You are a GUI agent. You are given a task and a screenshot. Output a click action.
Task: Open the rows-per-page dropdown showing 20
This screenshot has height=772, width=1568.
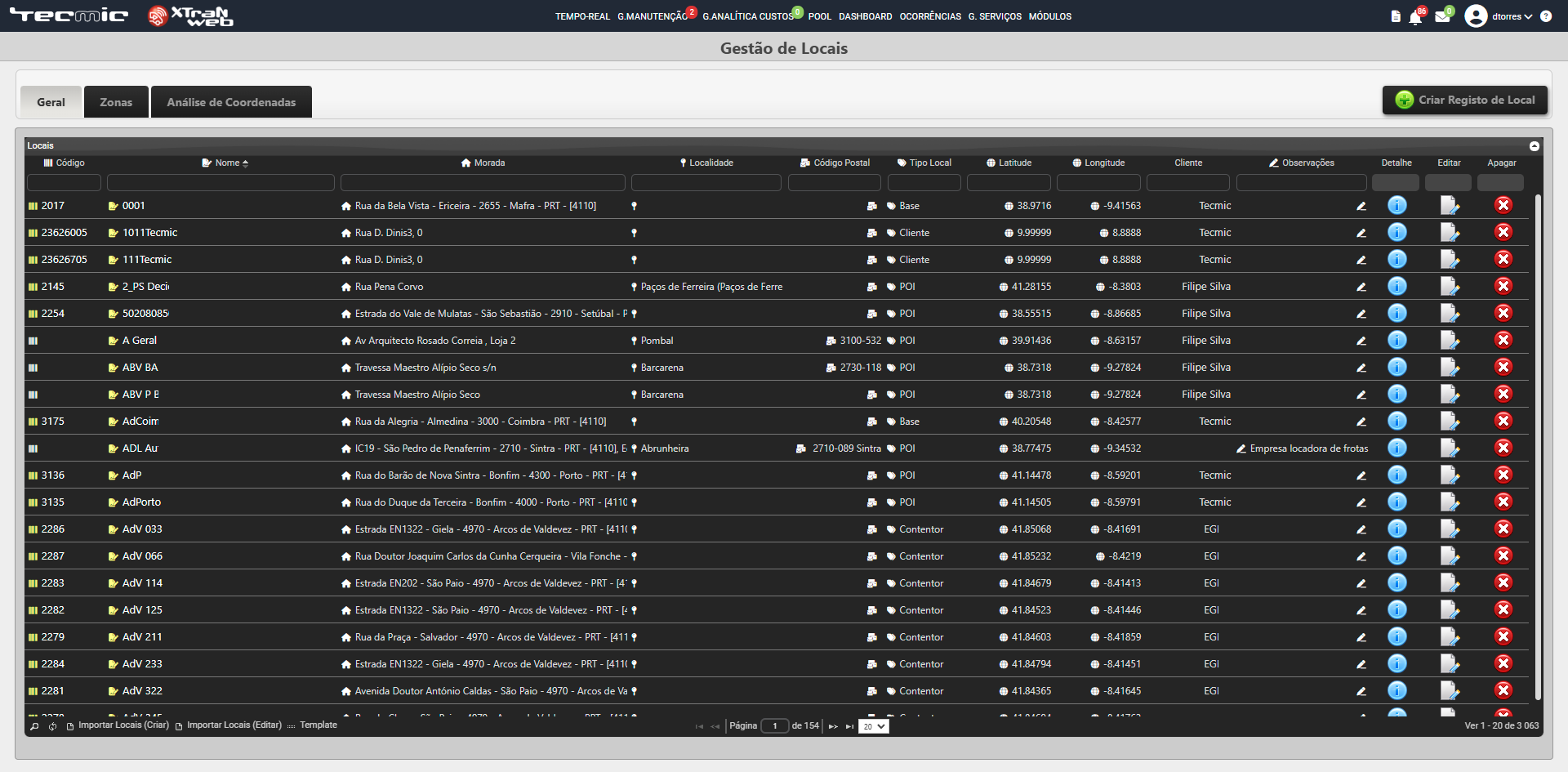[x=873, y=726]
